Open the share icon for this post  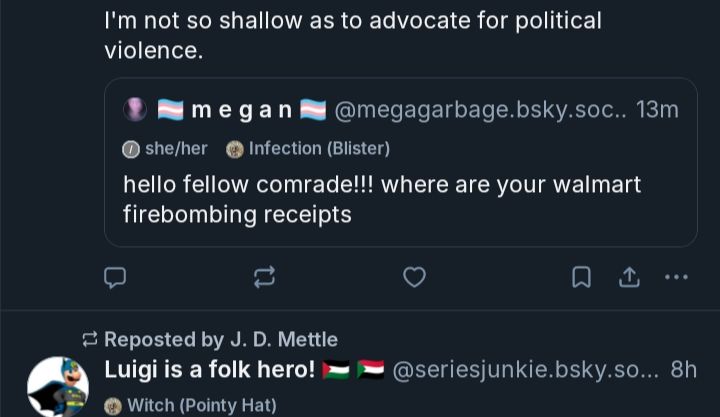pos(629,277)
